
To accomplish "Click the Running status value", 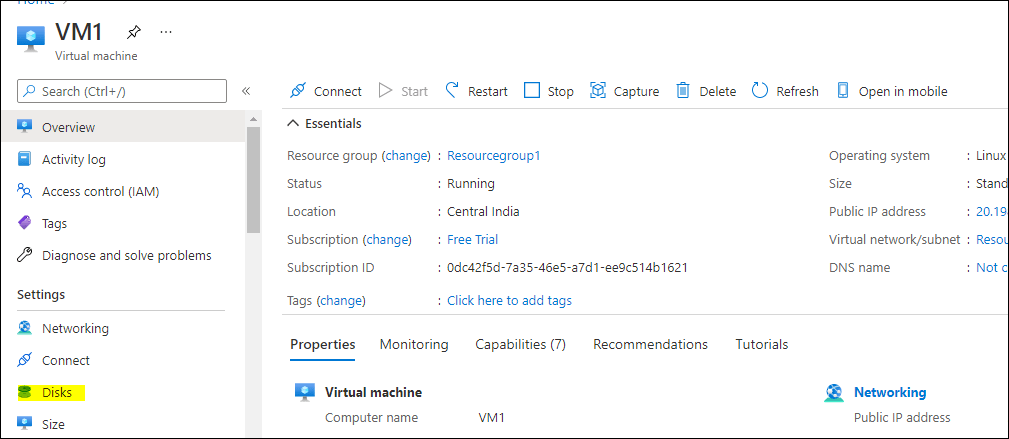I will pos(471,183).
